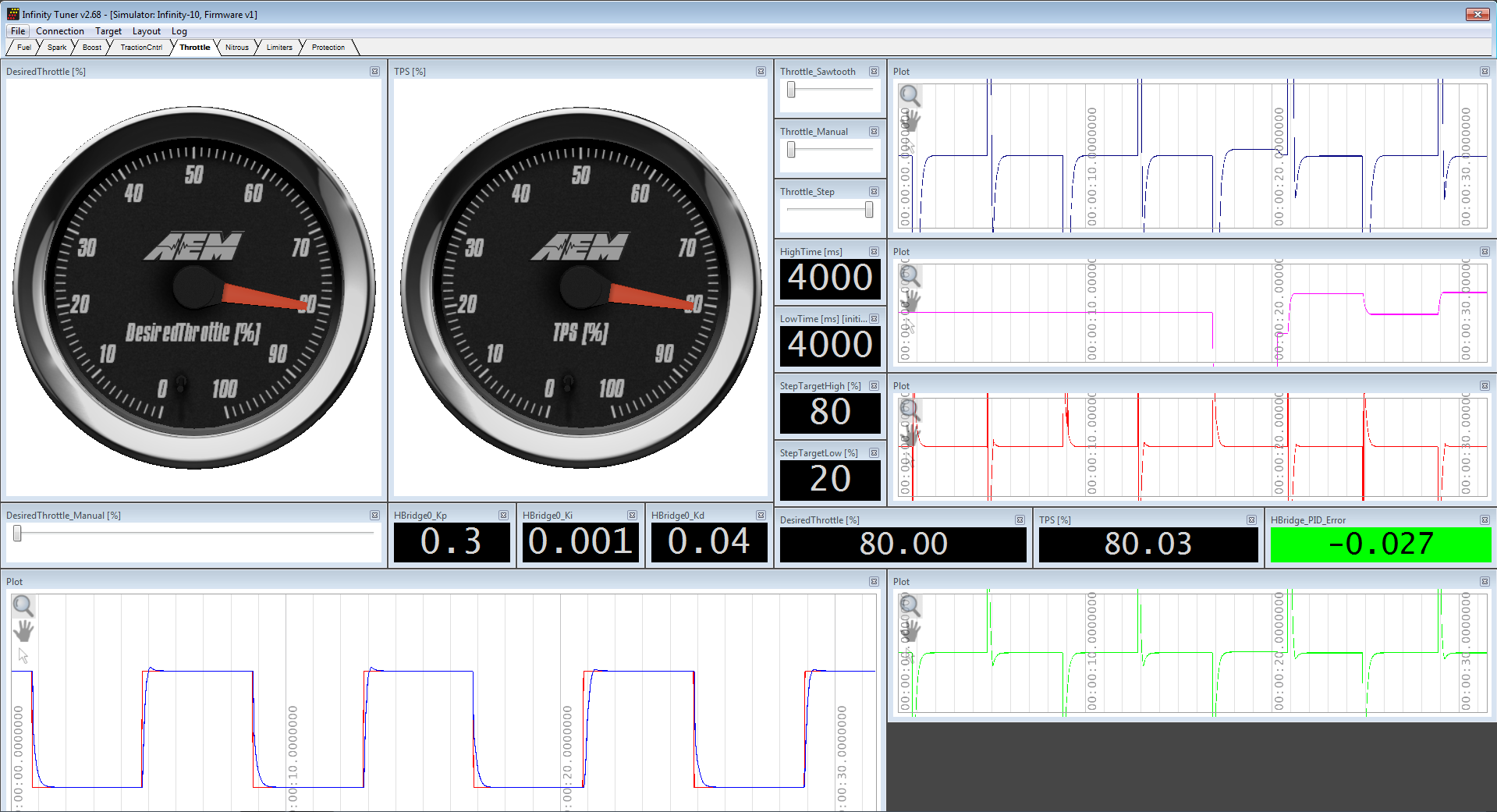This screenshot has width=1497, height=812.
Task: Click the DesiredThrottle_Manual [%] slider handle
Action: pyautogui.click(x=17, y=534)
